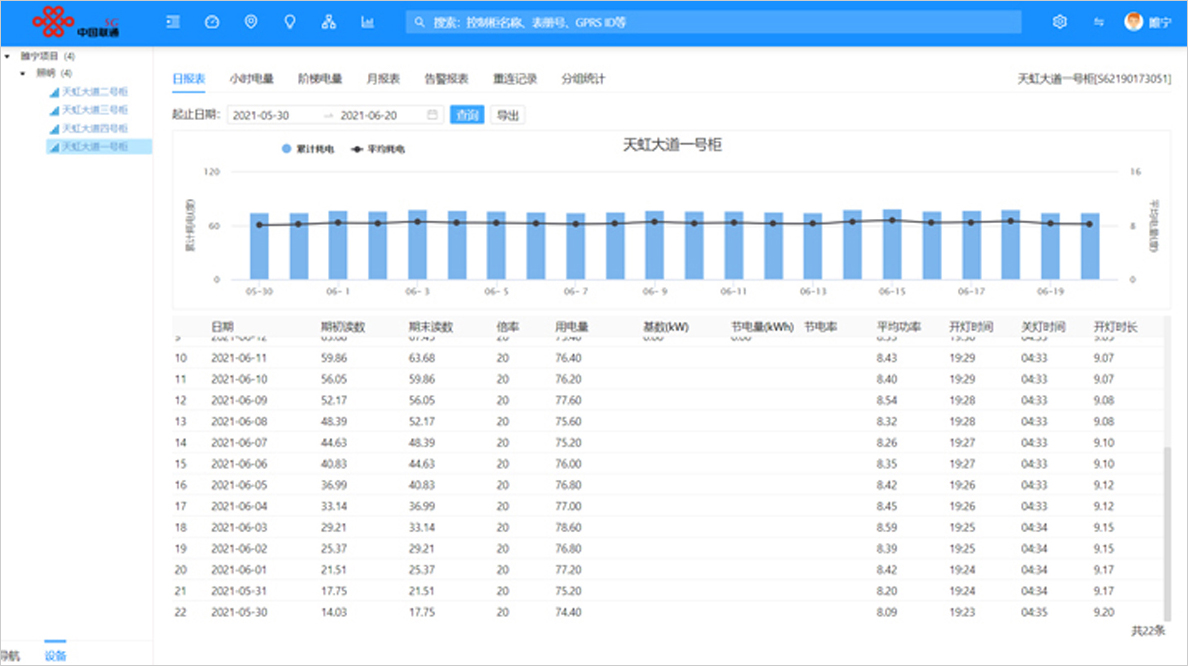Image resolution: width=1188 pixels, height=666 pixels.
Task: Click the user avatar in top right
Action: click(1133, 22)
